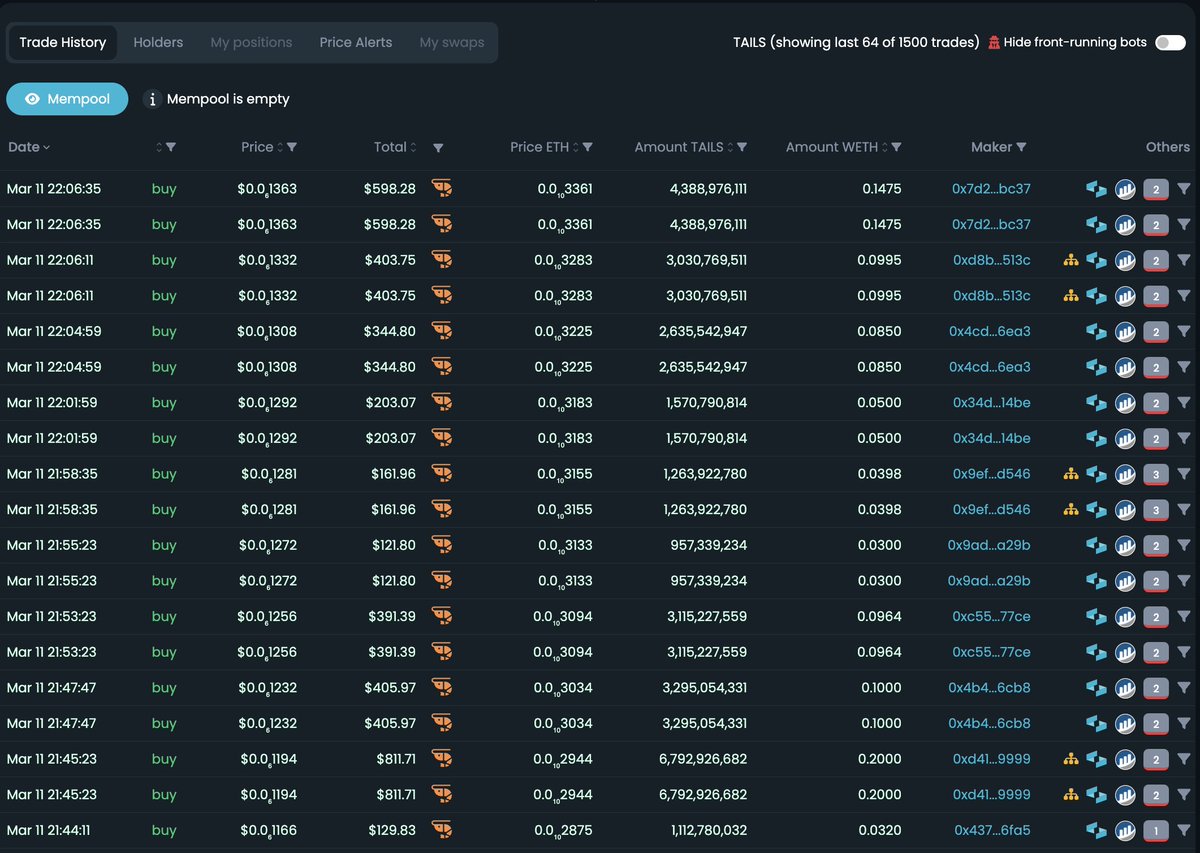Click the yellow hierarchy icon in the lower 0xd8b...513c row

coord(1071,296)
